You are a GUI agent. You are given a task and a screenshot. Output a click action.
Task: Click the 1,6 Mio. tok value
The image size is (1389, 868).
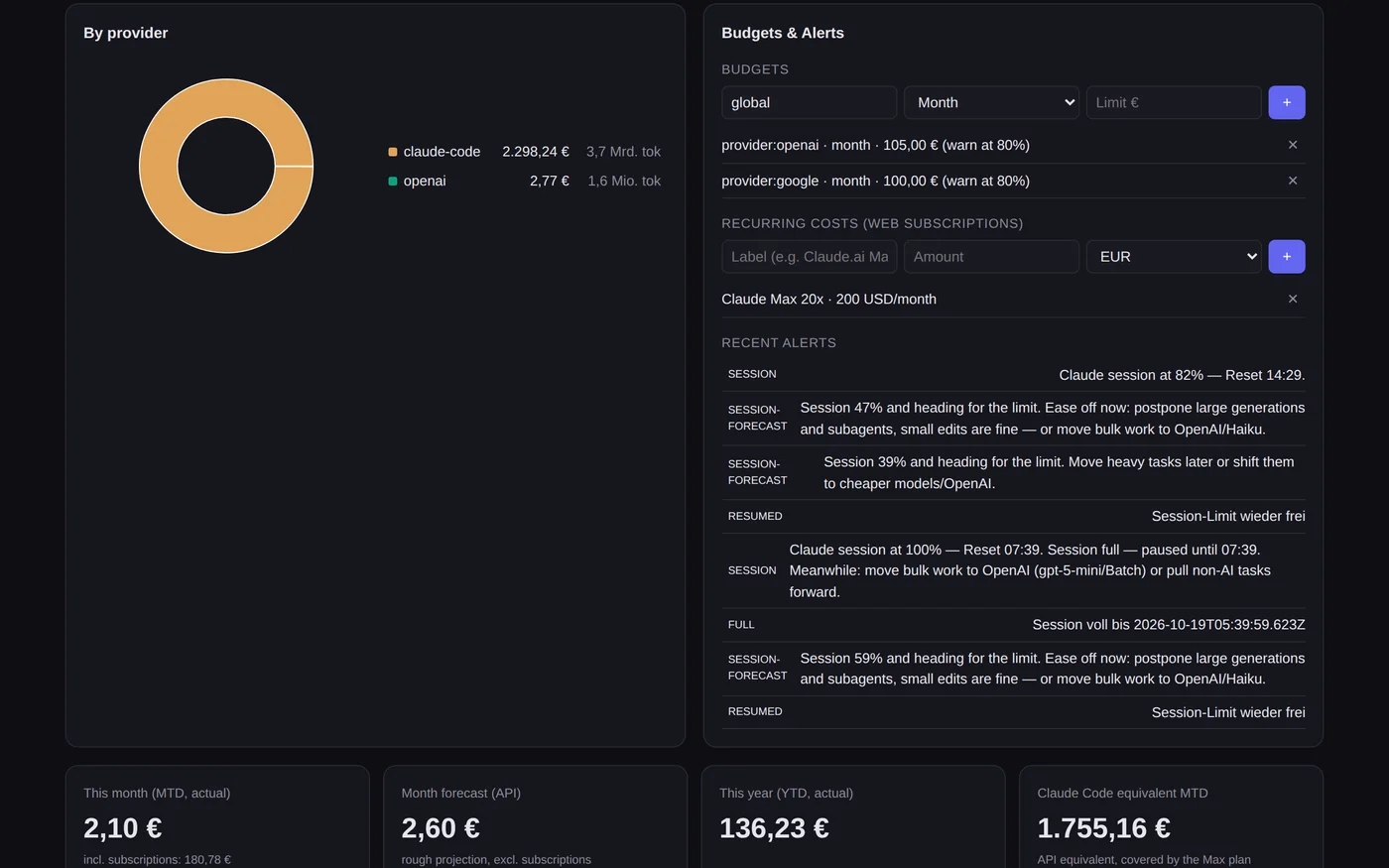pyautogui.click(x=624, y=181)
